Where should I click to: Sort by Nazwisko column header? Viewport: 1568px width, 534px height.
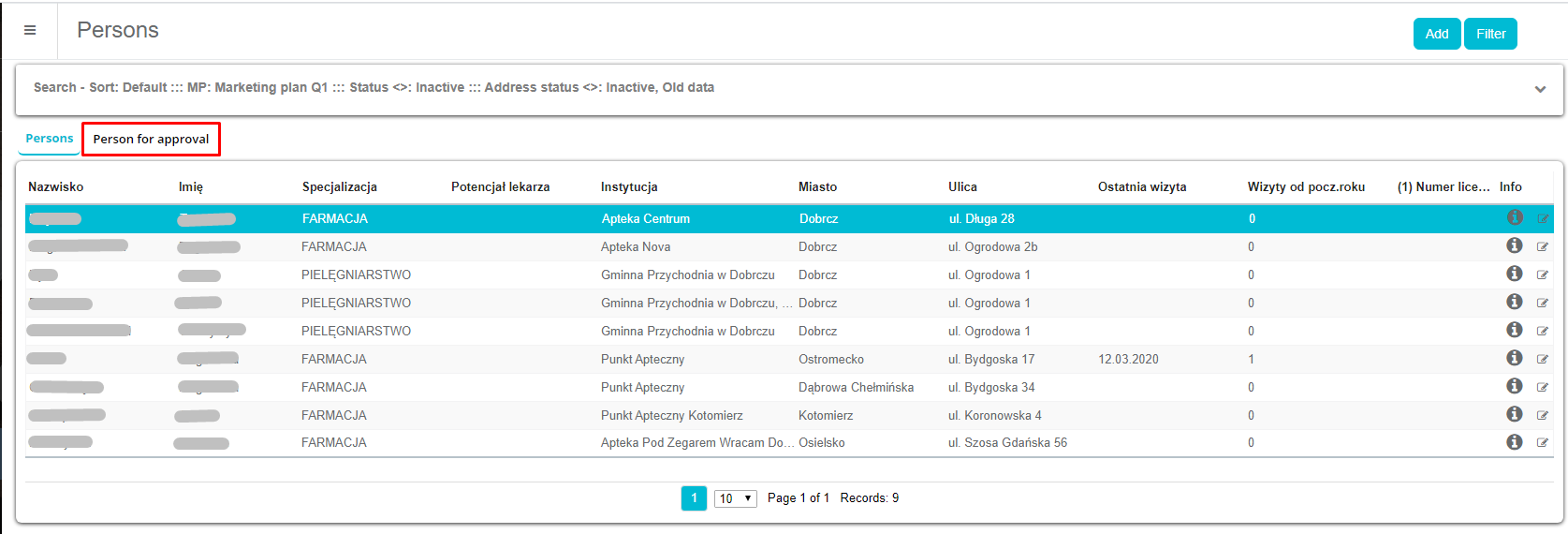pyautogui.click(x=56, y=186)
